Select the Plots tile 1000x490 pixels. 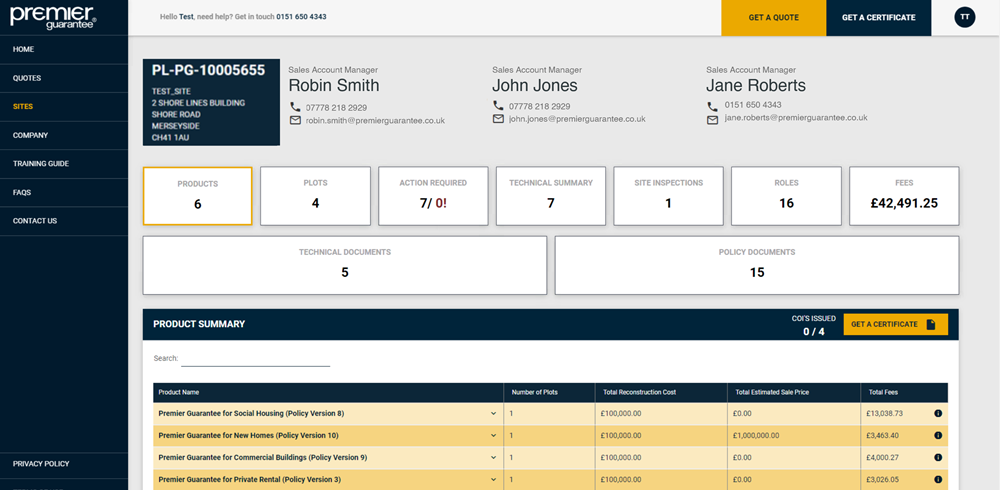(x=315, y=196)
